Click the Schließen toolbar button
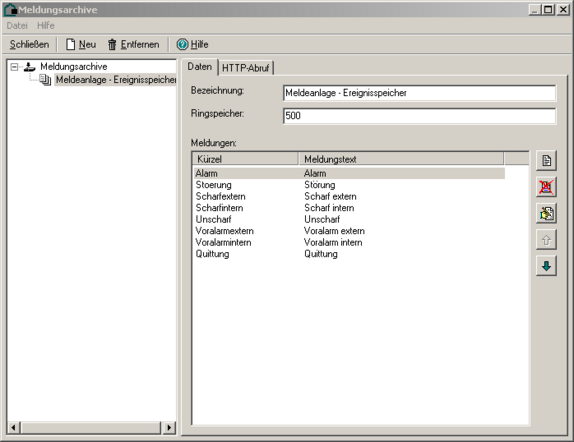The height and width of the screenshot is (442, 574). tap(29, 44)
